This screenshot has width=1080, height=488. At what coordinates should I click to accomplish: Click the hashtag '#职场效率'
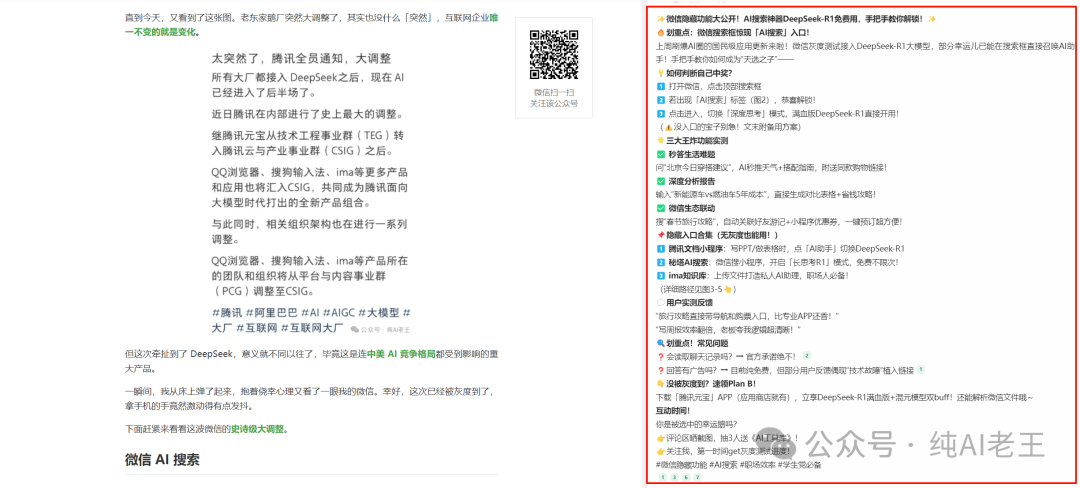[x=758, y=465]
